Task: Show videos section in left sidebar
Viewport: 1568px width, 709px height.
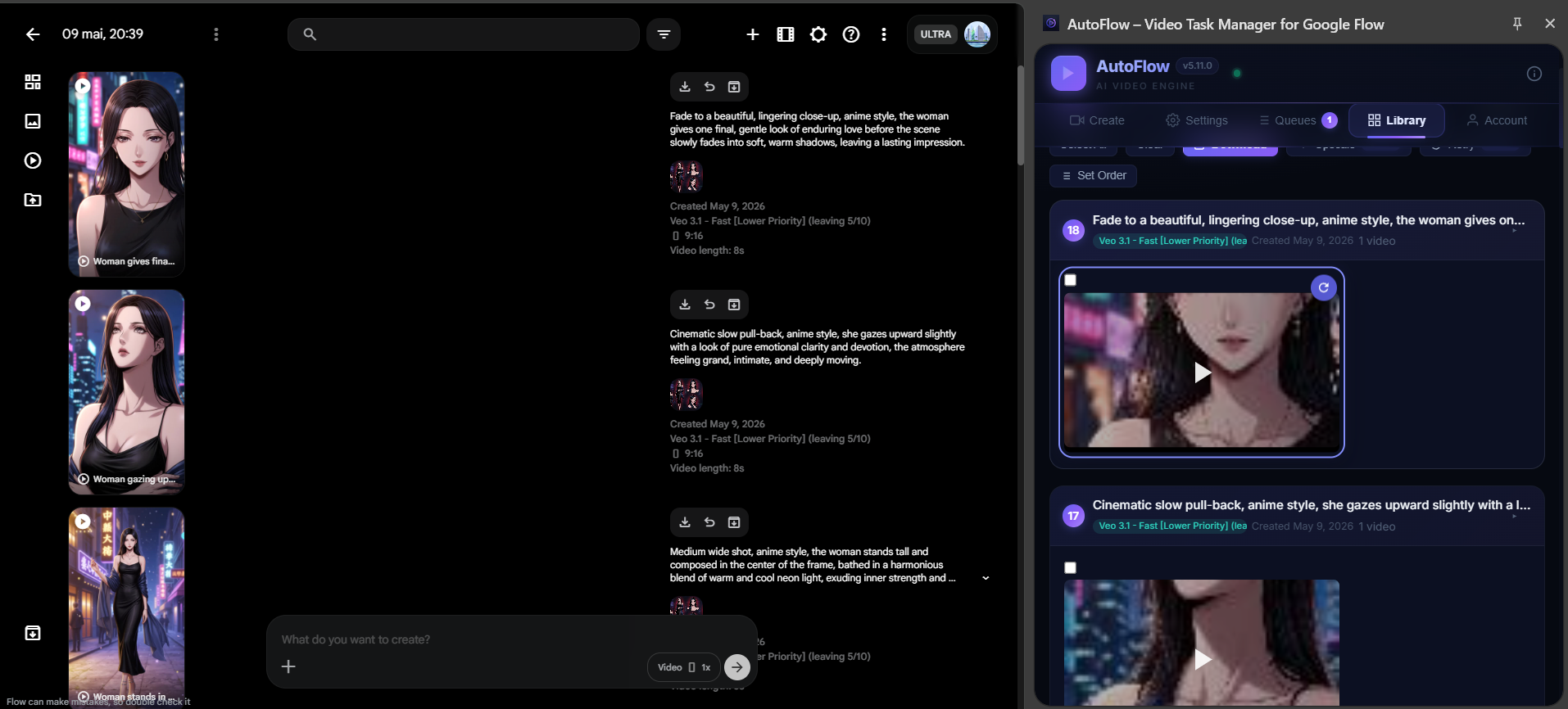Action: (33, 160)
